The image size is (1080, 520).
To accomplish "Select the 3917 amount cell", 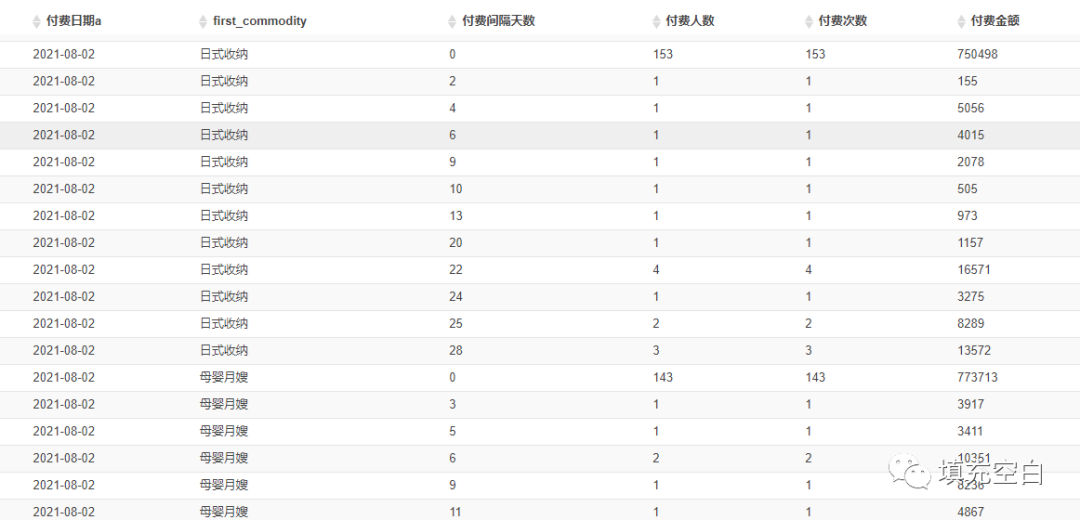I will tap(970, 404).
